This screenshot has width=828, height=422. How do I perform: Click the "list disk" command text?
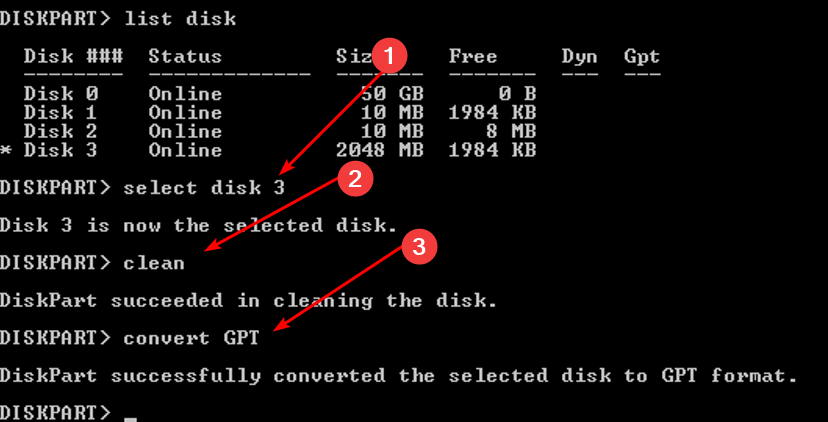(180, 18)
